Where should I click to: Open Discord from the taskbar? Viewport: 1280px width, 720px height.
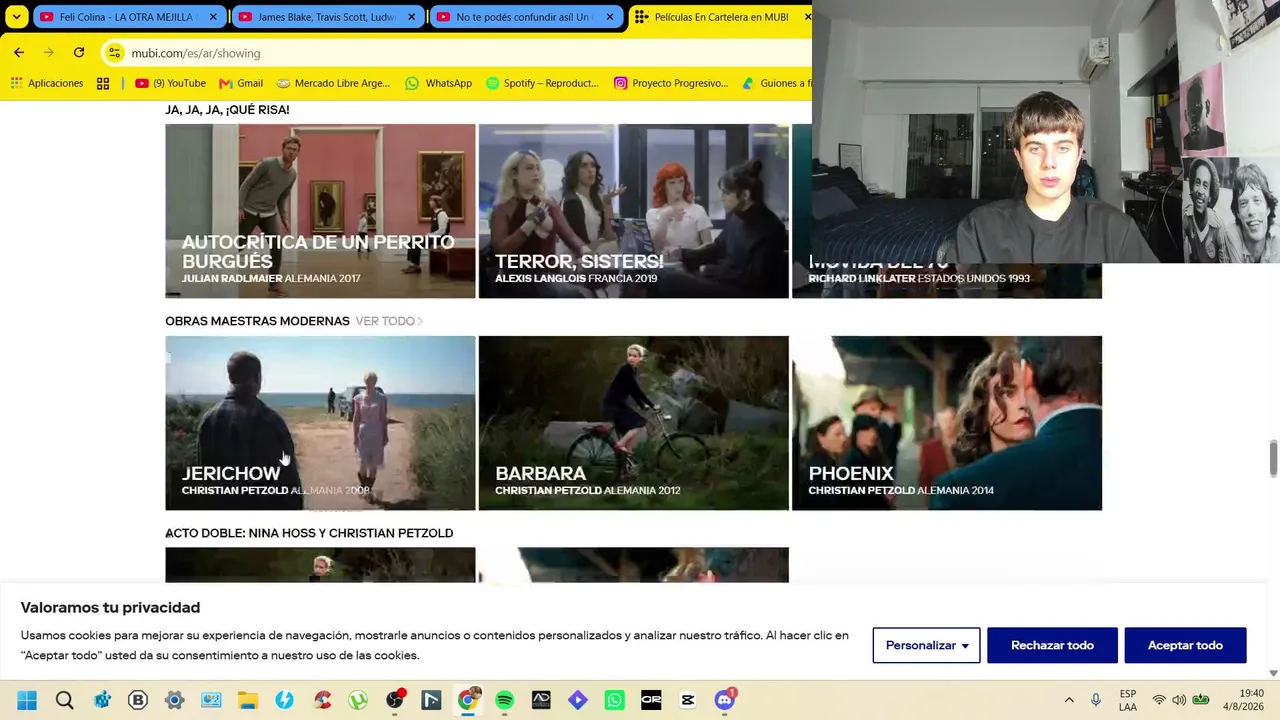[725, 700]
